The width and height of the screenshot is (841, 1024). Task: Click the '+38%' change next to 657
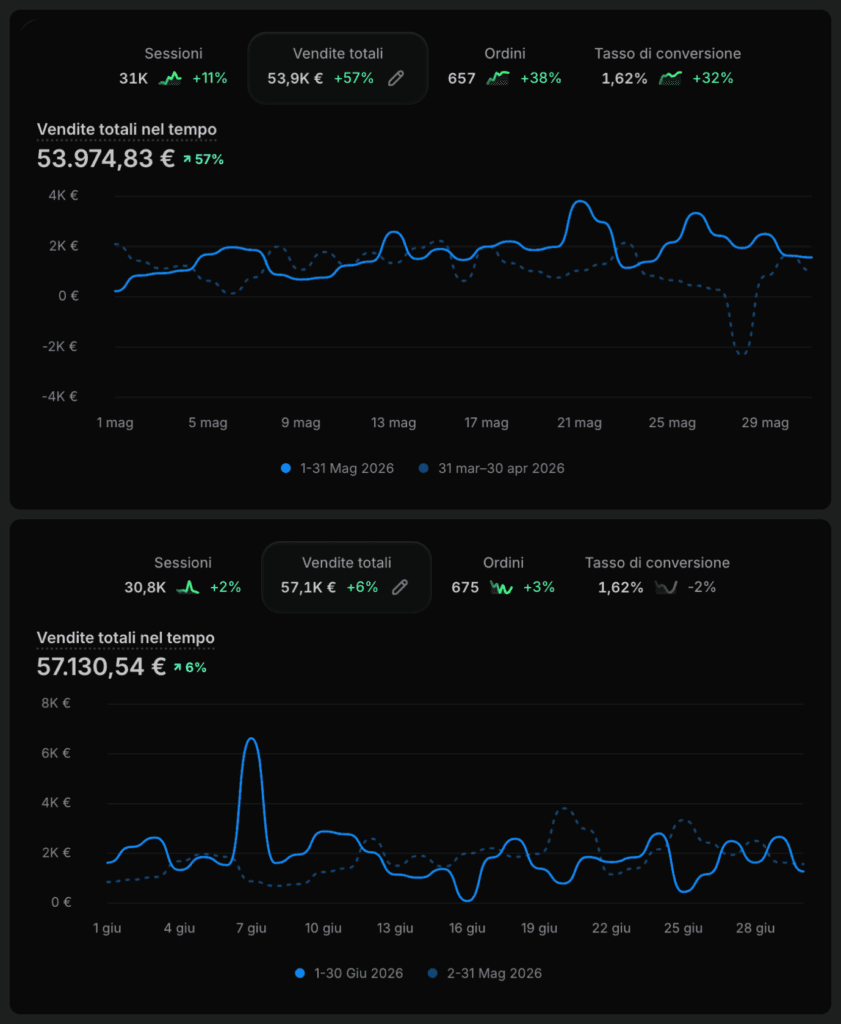point(541,78)
